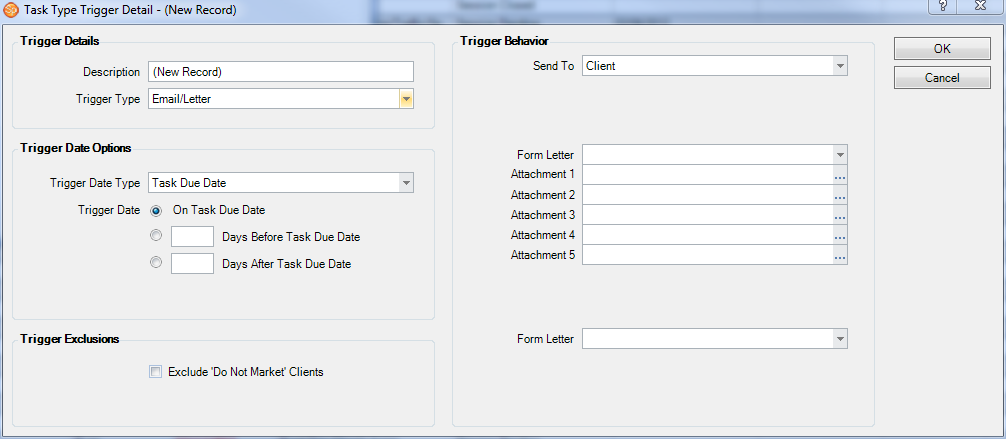Click the days-after number field
Image resolution: width=1006 pixels, height=439 pixels.
(x=192, y=263)
